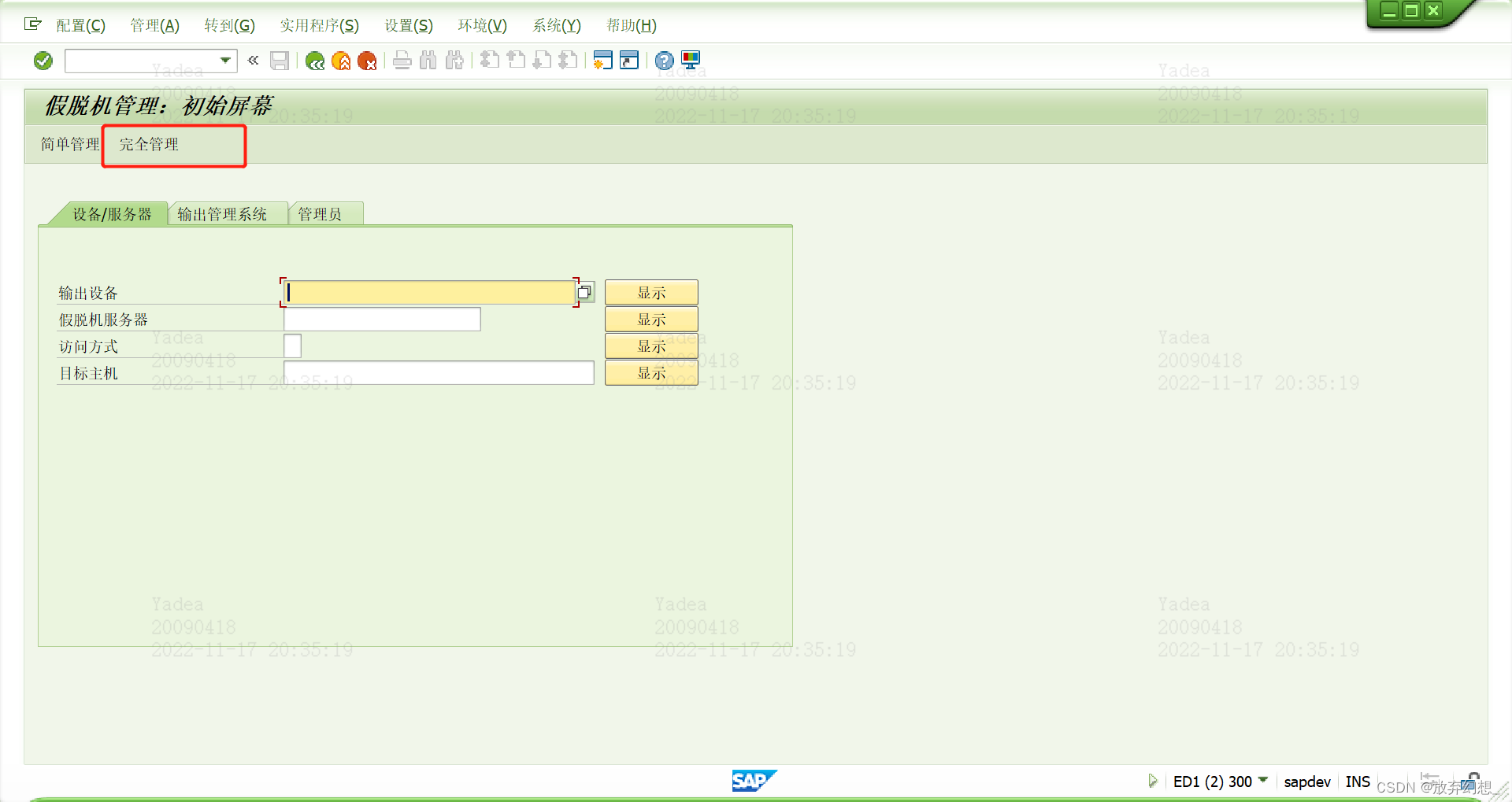Maximize the SAP window
Image resolution: width=1512 pixels, height=802 pixels.
click(1411, 10)
